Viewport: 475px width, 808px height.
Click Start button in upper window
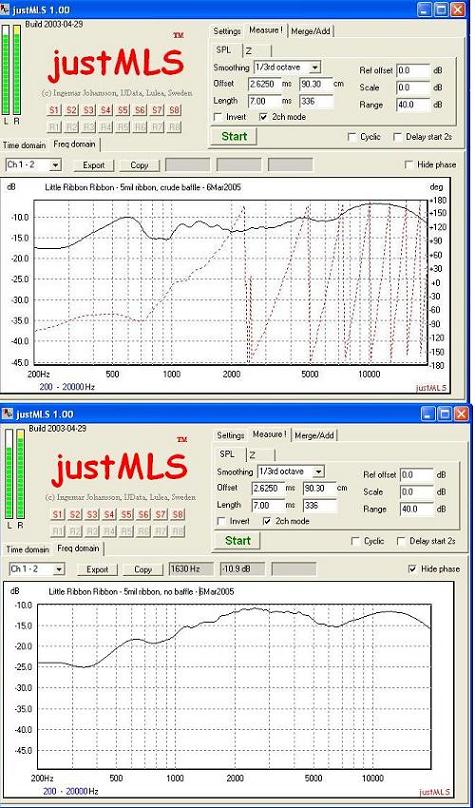coord(234,137)
